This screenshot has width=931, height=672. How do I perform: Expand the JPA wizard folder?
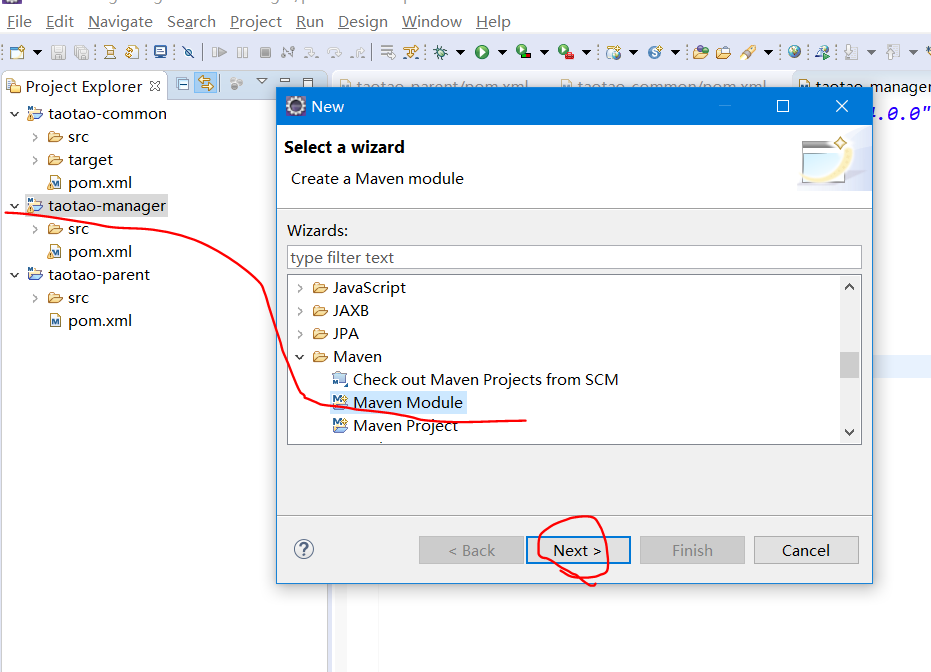pos(300,334)
